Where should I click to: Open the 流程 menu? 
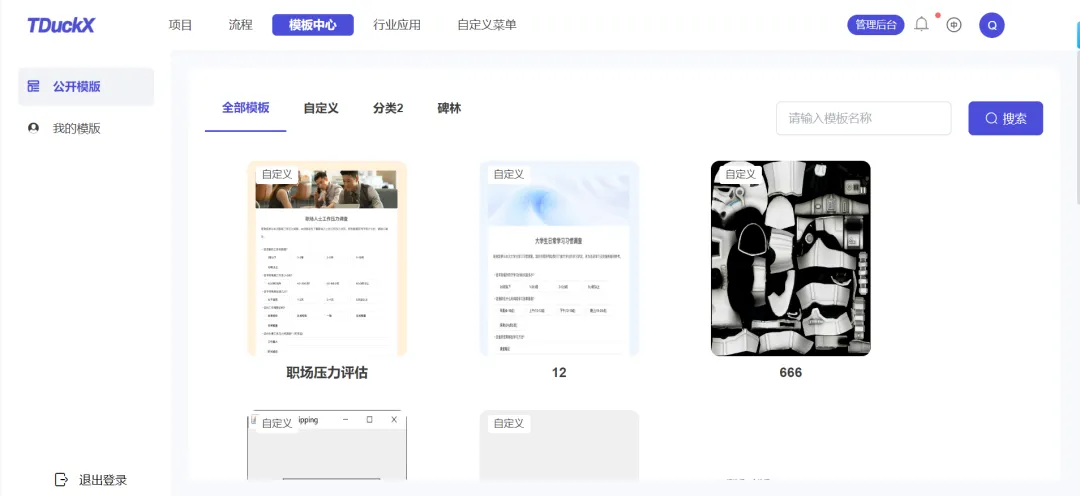(240, 25)
